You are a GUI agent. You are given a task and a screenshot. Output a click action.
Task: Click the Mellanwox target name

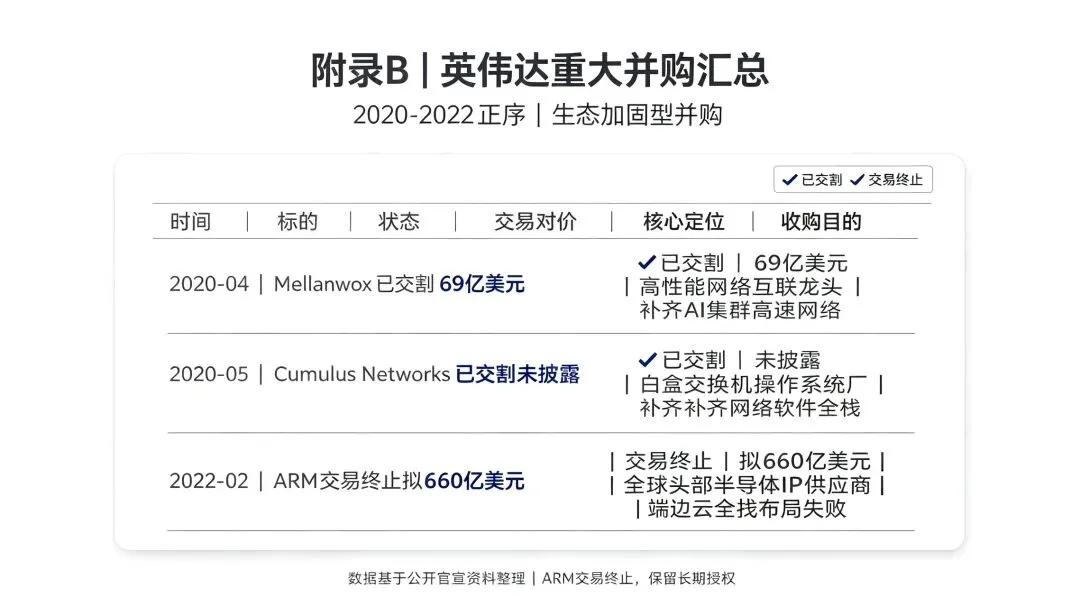(x=322, y=284)
